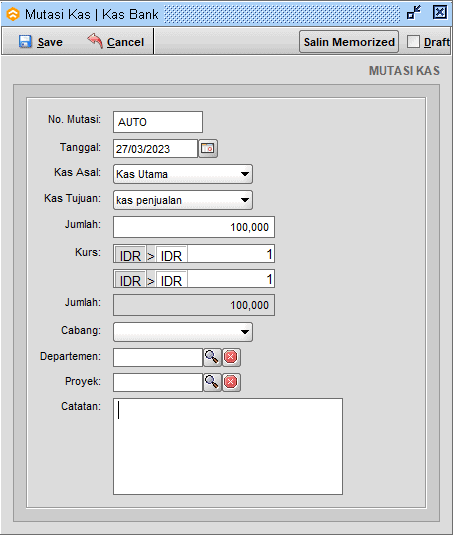Click the Tanggal date field
The height and width of the screenshot is (535, 453).
tap(156, 148)
